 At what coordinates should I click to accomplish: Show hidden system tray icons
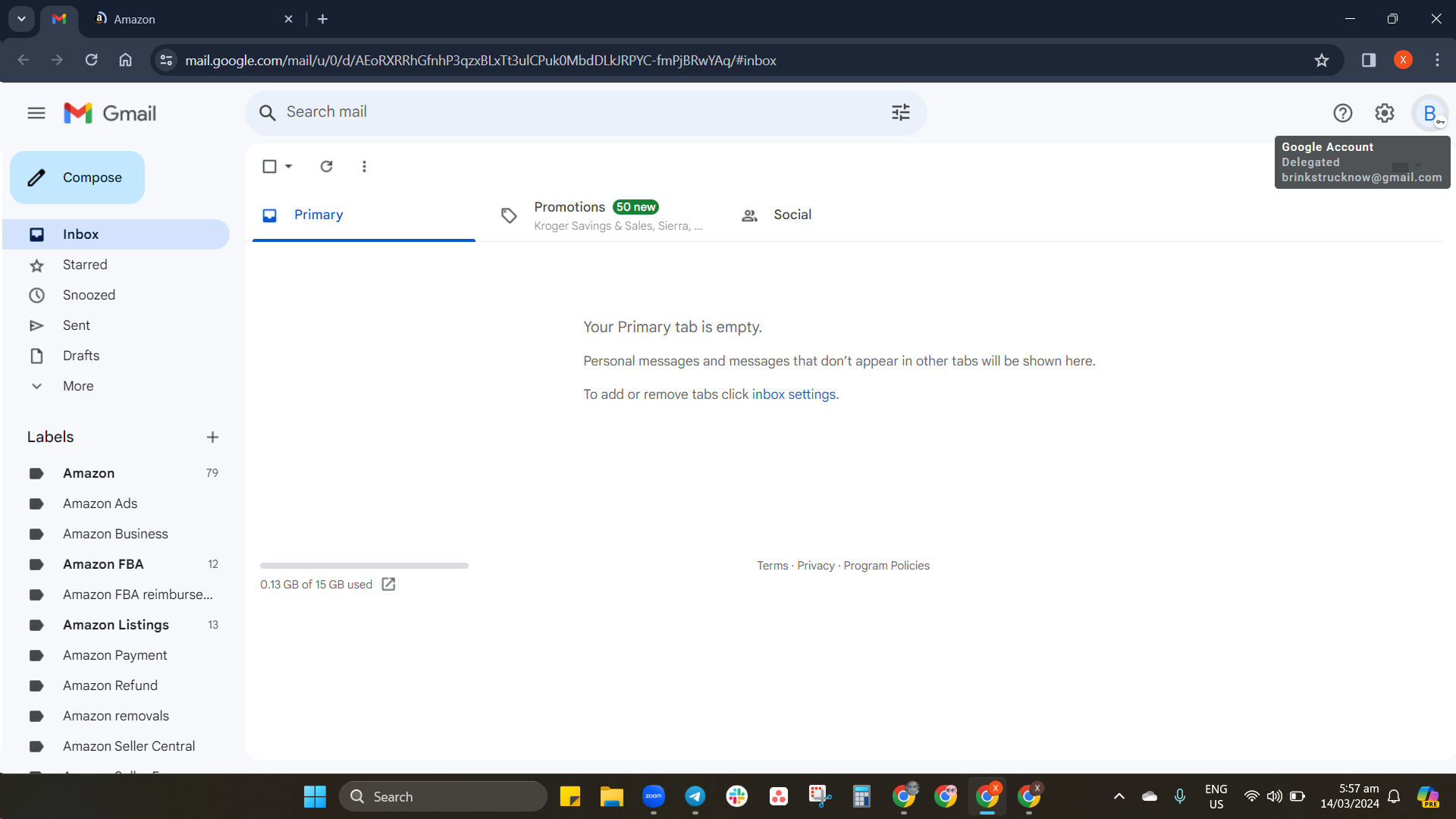[1119, 796]
